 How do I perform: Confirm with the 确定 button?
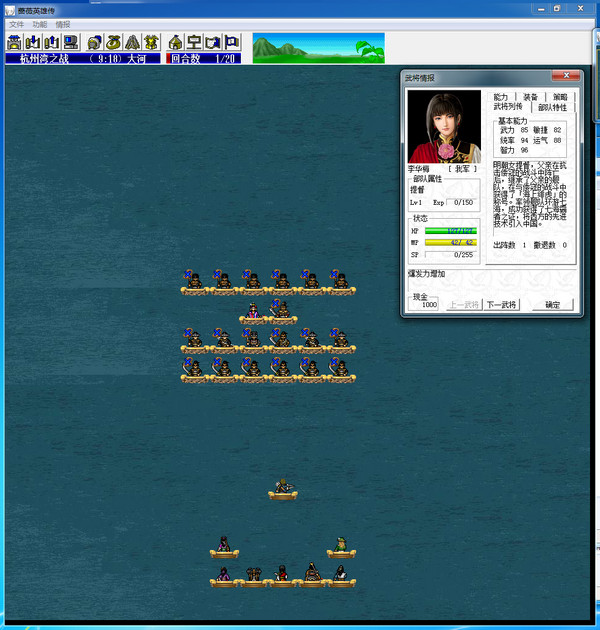553,305
